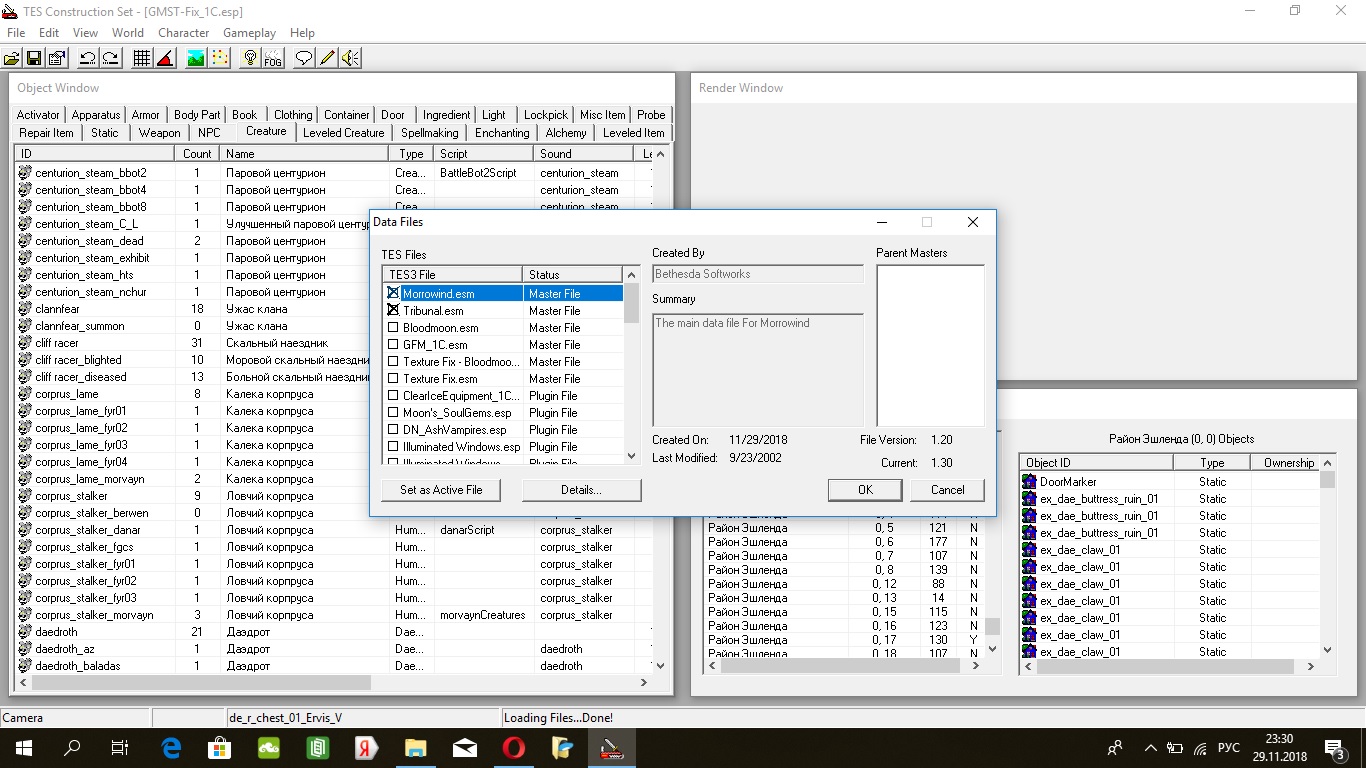The height and width of the screenshot is (768, 1366).
Task: Select the Tribunal.esm file name
Action: point(433,311)
